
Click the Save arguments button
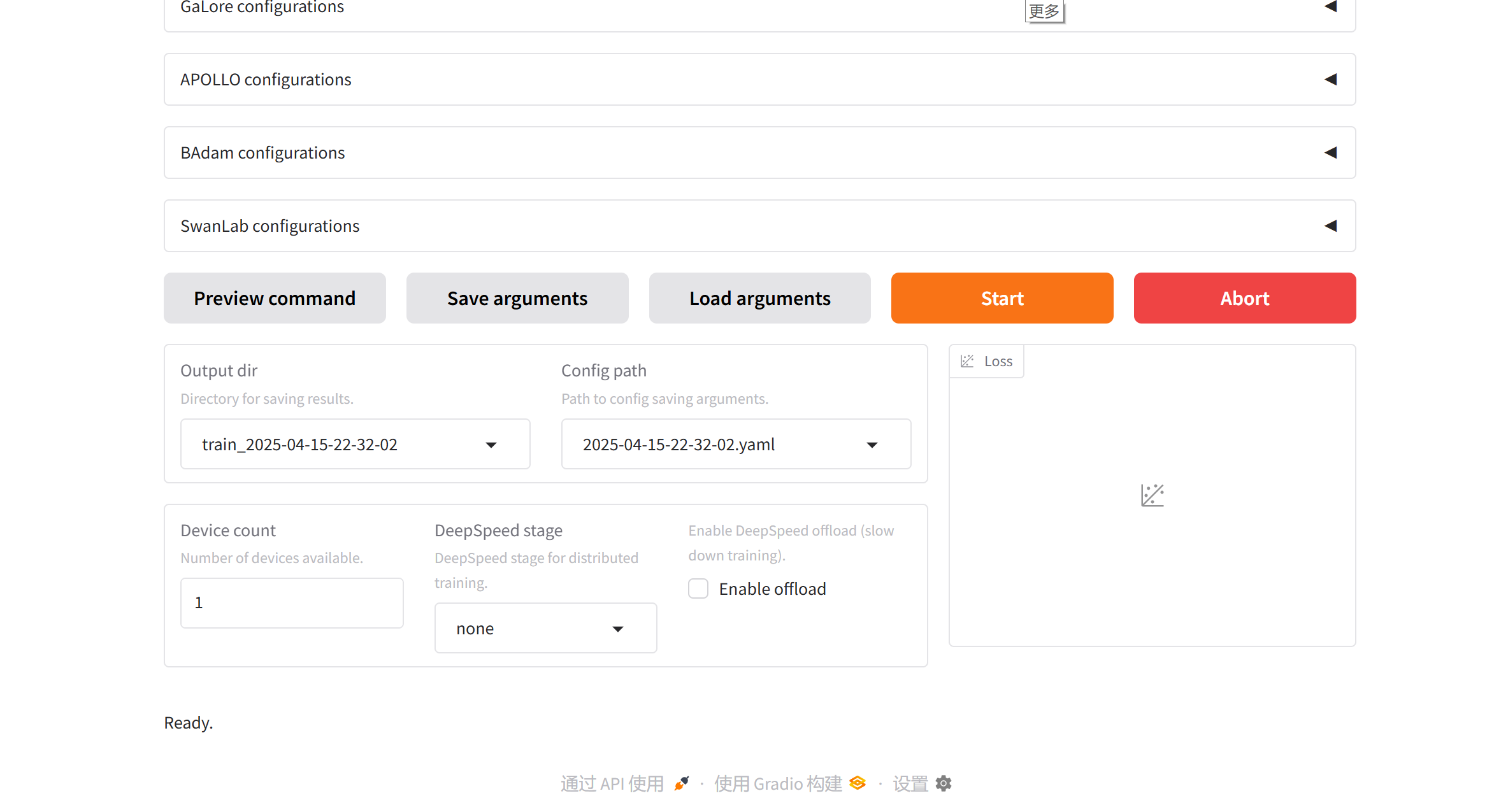click(x=517, y=298)
